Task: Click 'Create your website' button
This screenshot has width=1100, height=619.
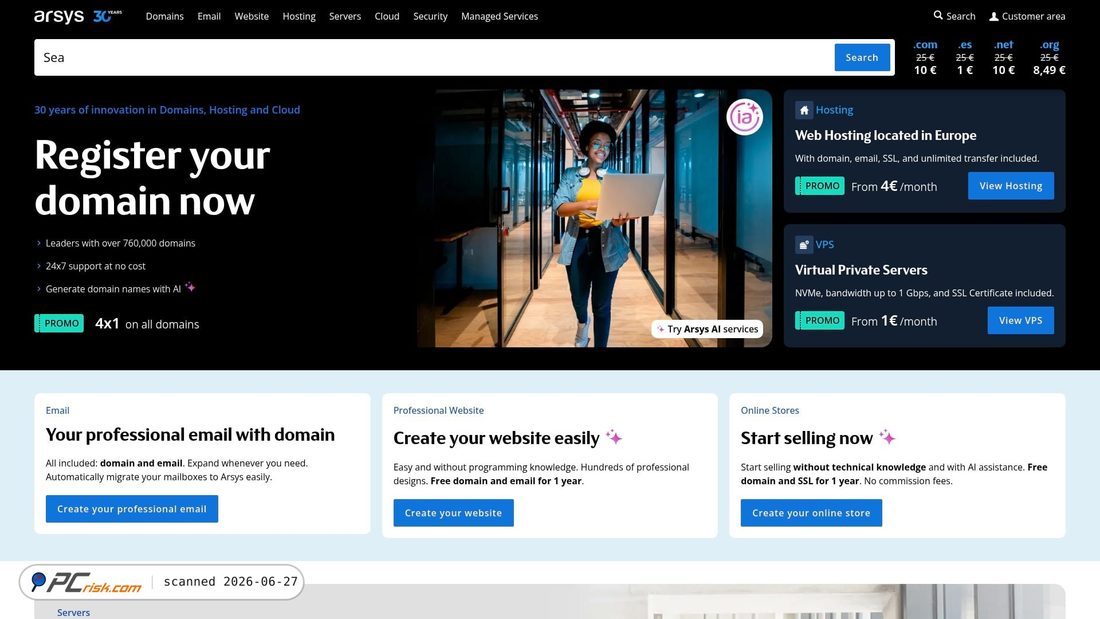Action: click(x=453, y=513)
